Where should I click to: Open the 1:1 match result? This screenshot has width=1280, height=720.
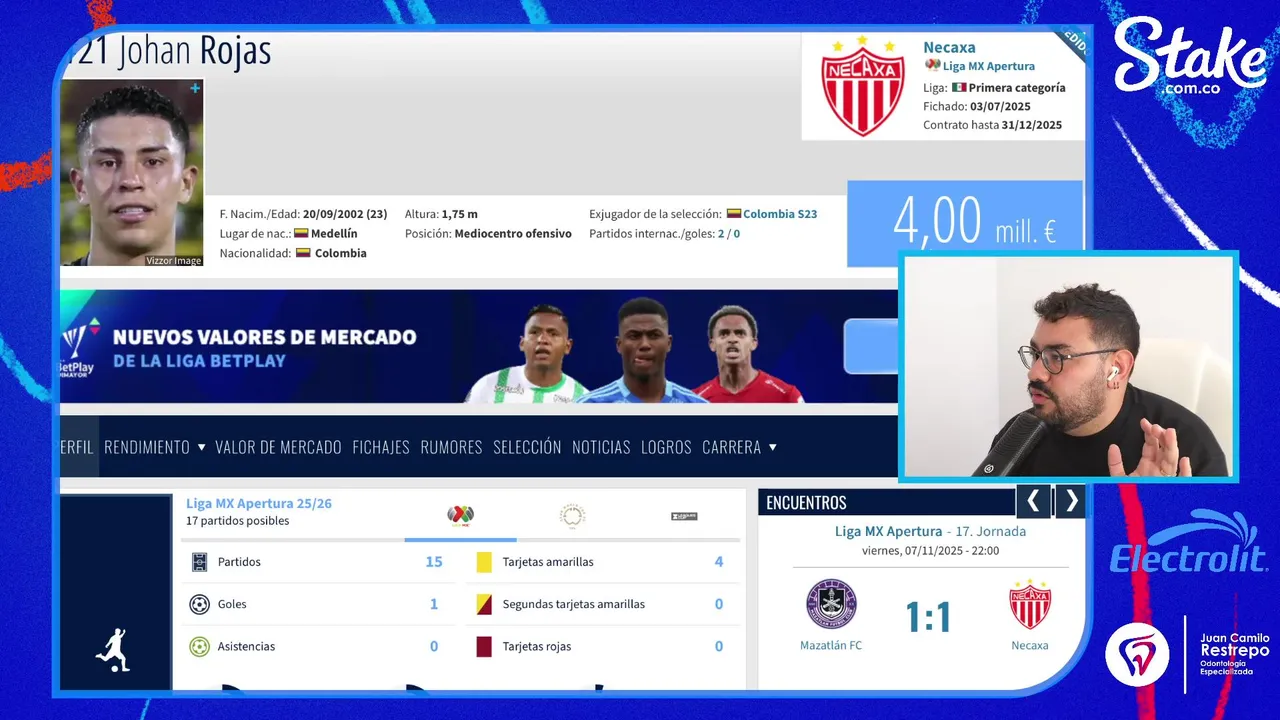coord(929,617)
